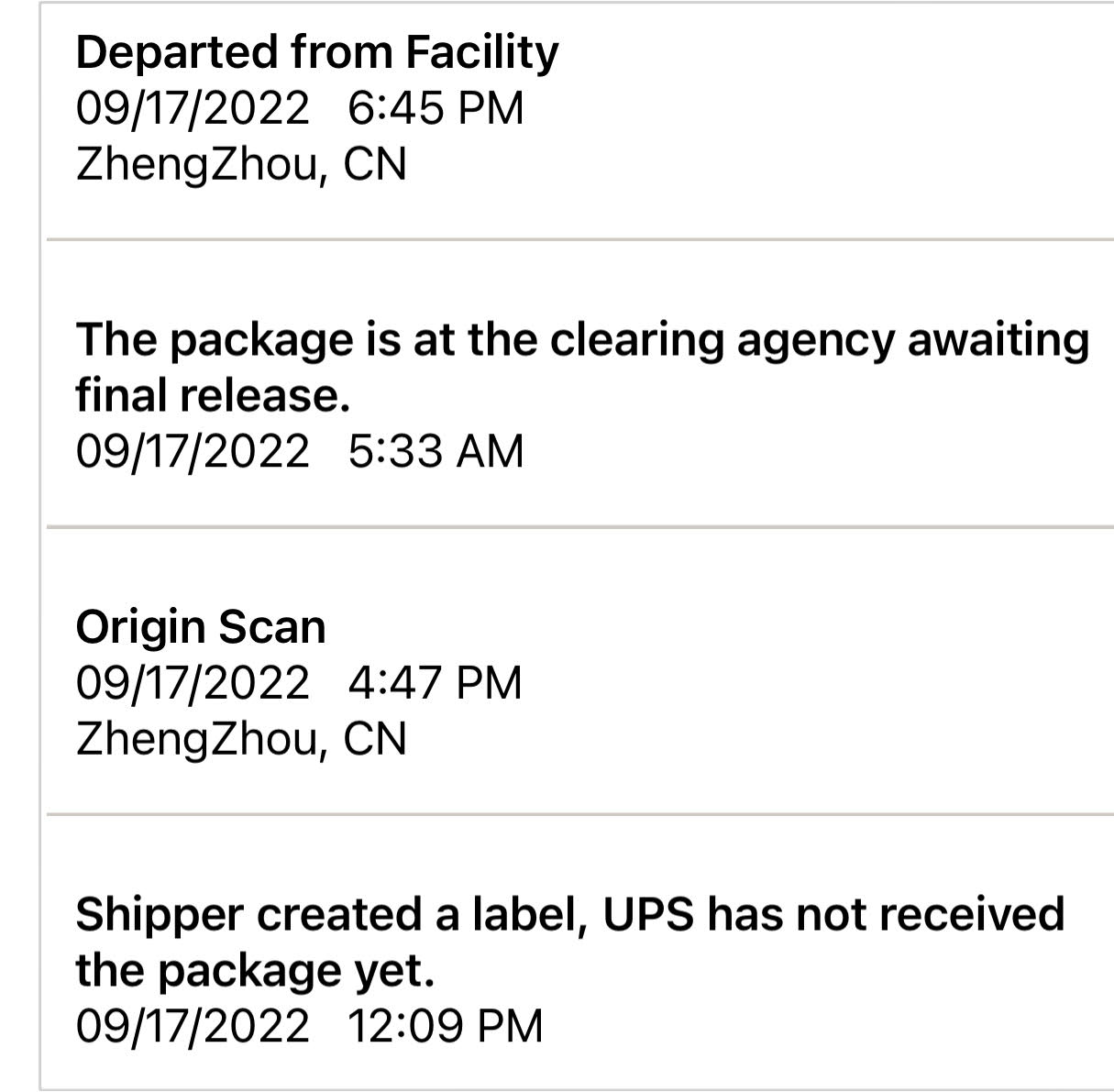Click the divider line below Departed from Facility entry
Image resolution: width=1114 pixels, height=1092 pixels.
pos(579,239)
